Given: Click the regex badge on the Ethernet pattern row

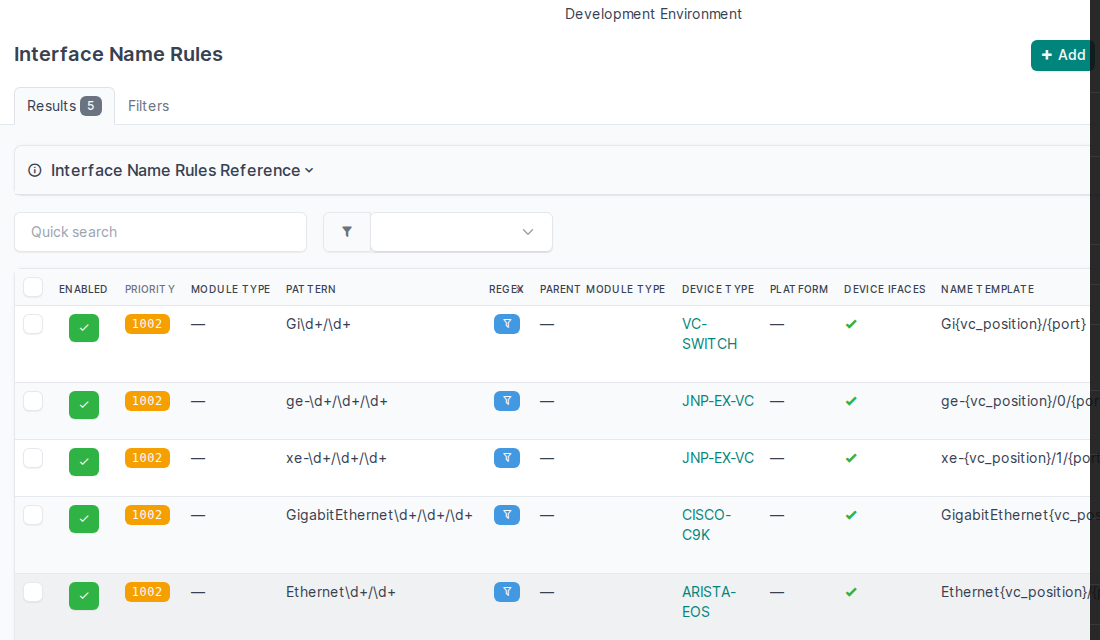Looking at the screenshot, I should click(x=507, y=592).
